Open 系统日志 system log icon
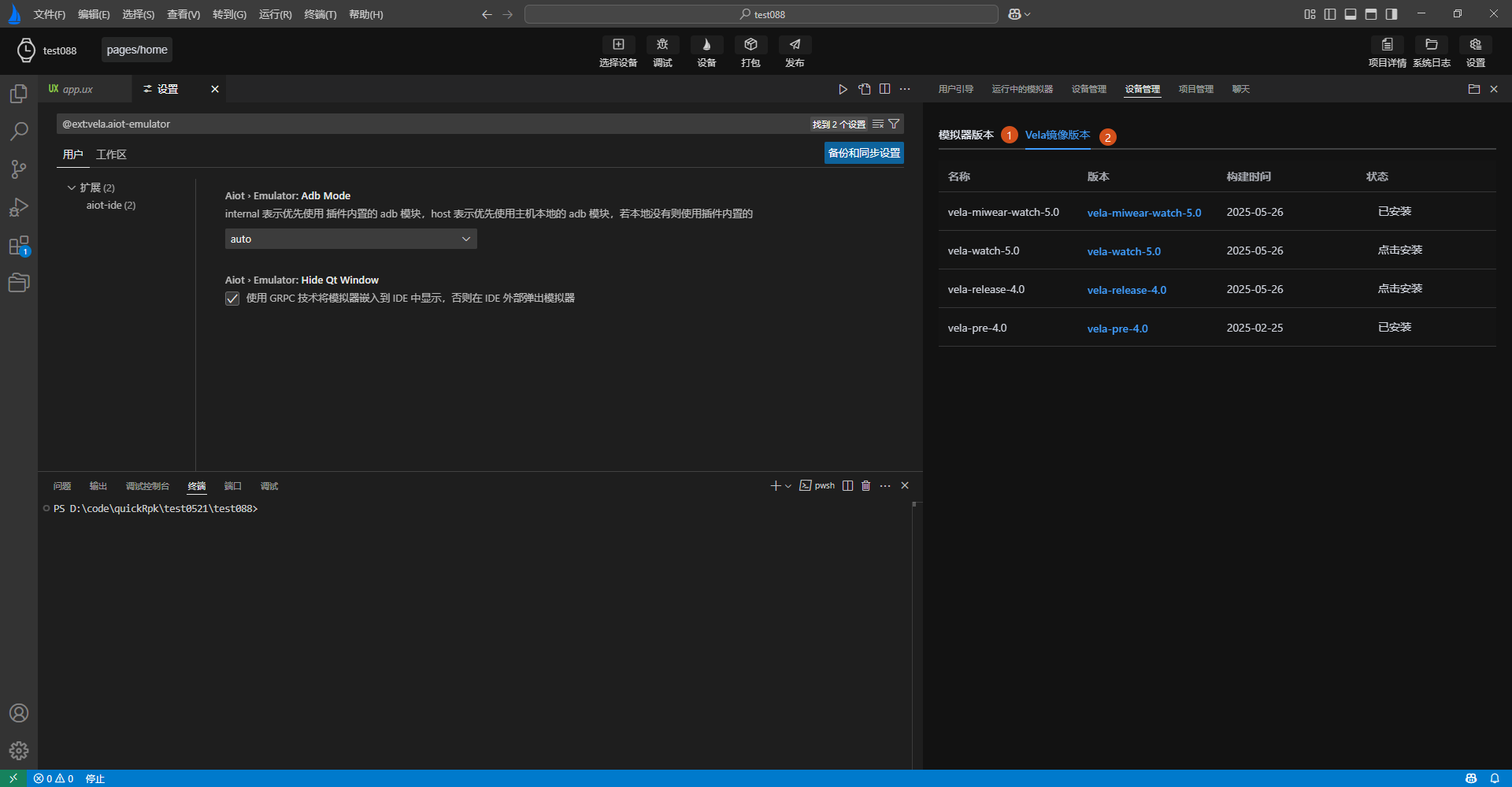Viewport: 1512px width, 787px height. click(1431, 46)
